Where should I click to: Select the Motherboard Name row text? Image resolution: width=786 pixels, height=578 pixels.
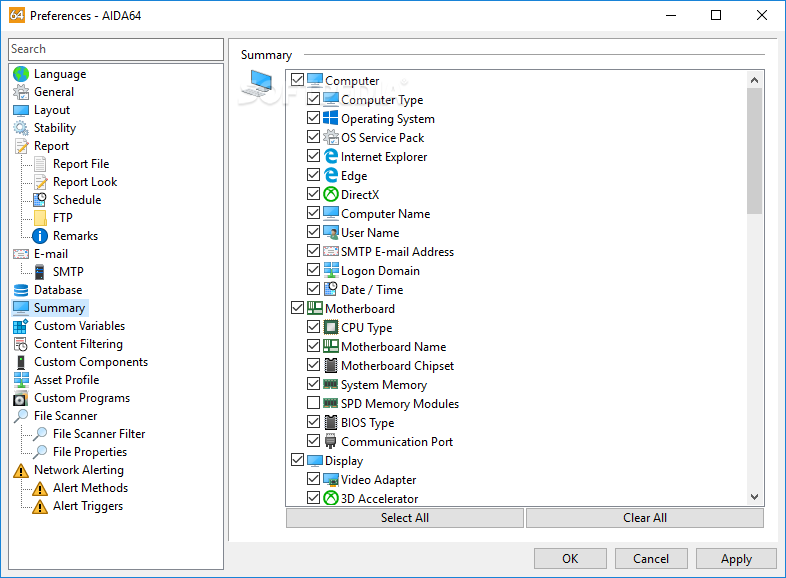393,347
